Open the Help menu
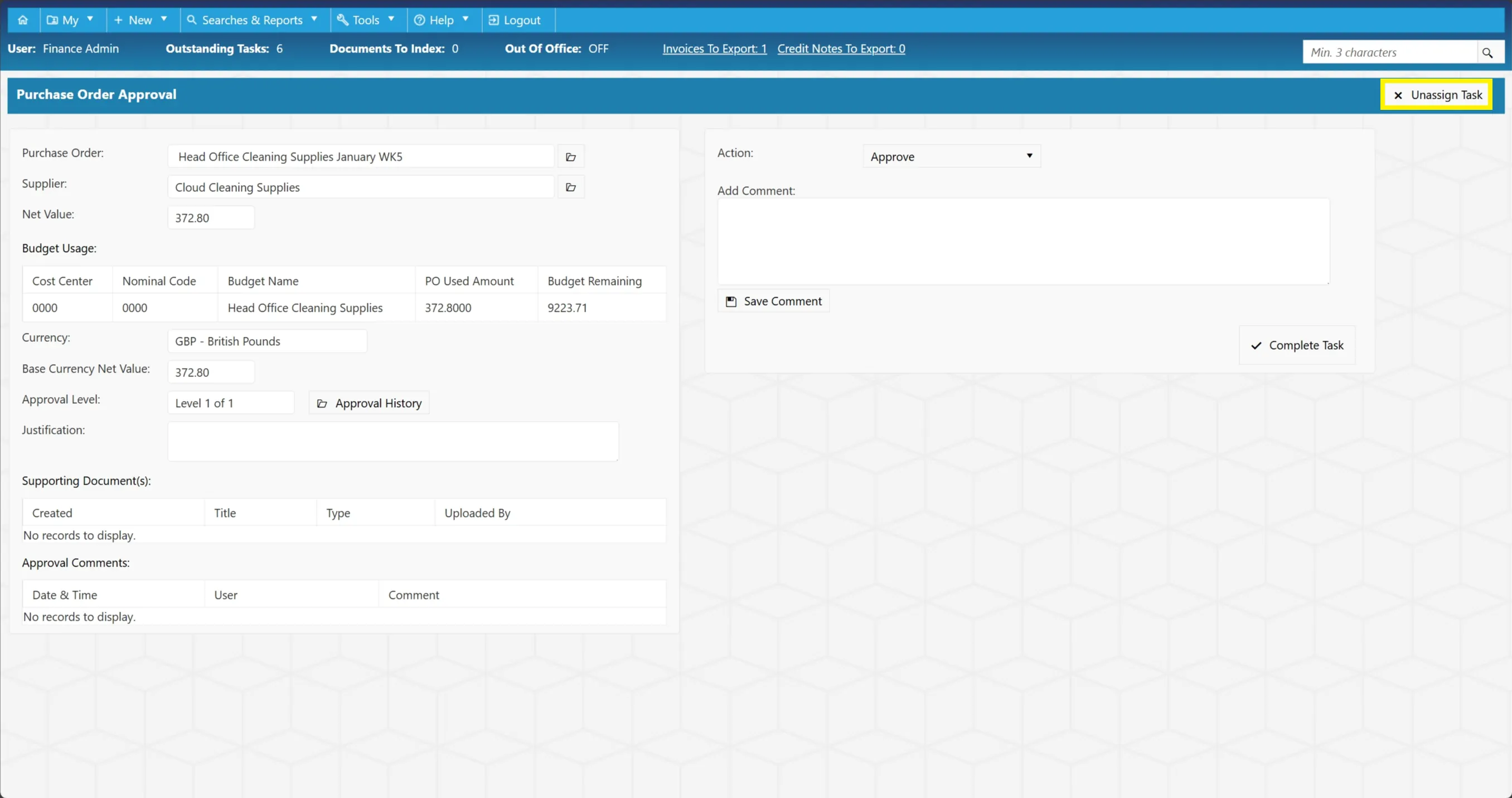1512x798 pixels. pyautogui.click(x=442, y=20)
